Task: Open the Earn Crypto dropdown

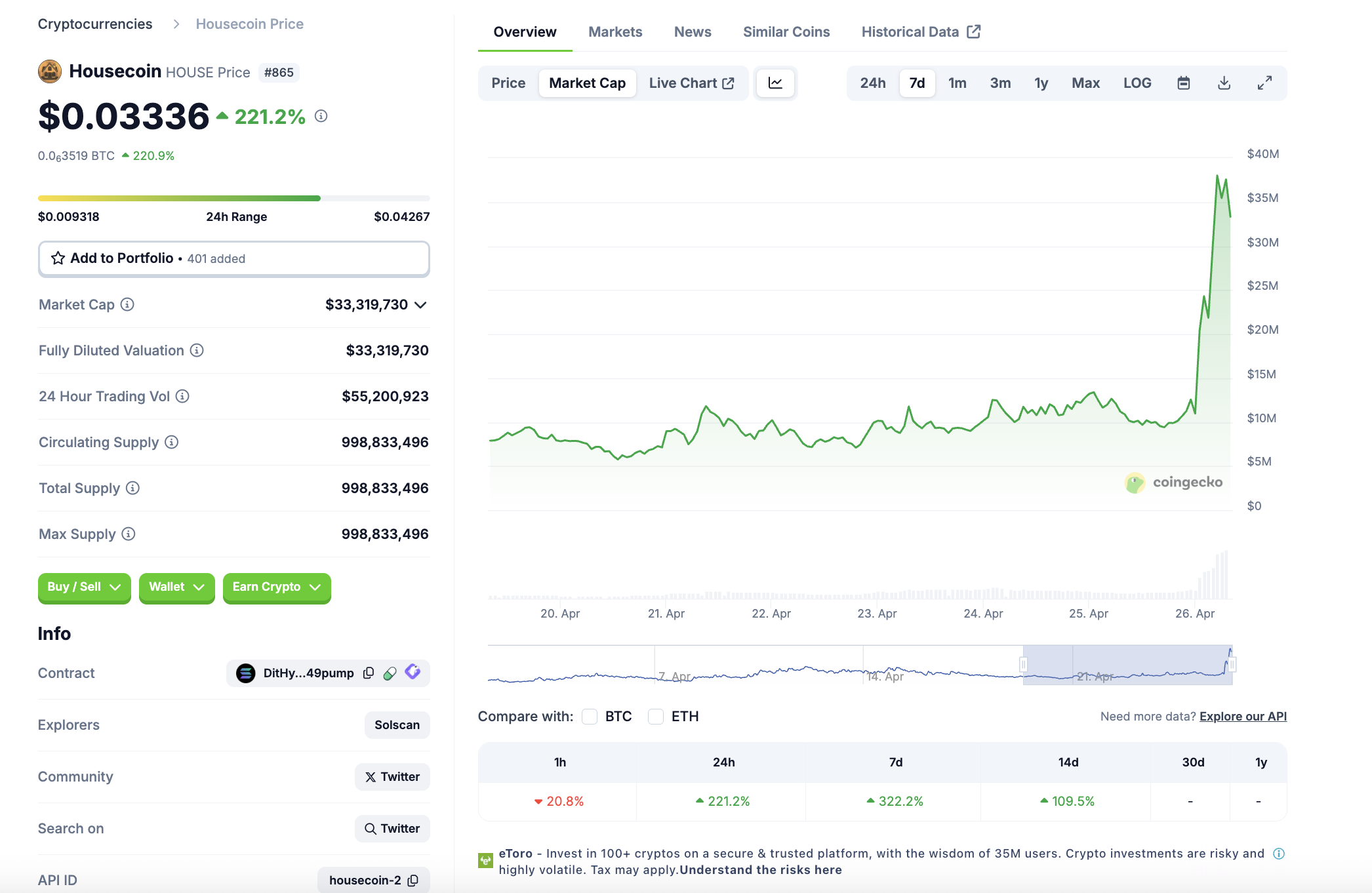Action: (x=276, y=587)
